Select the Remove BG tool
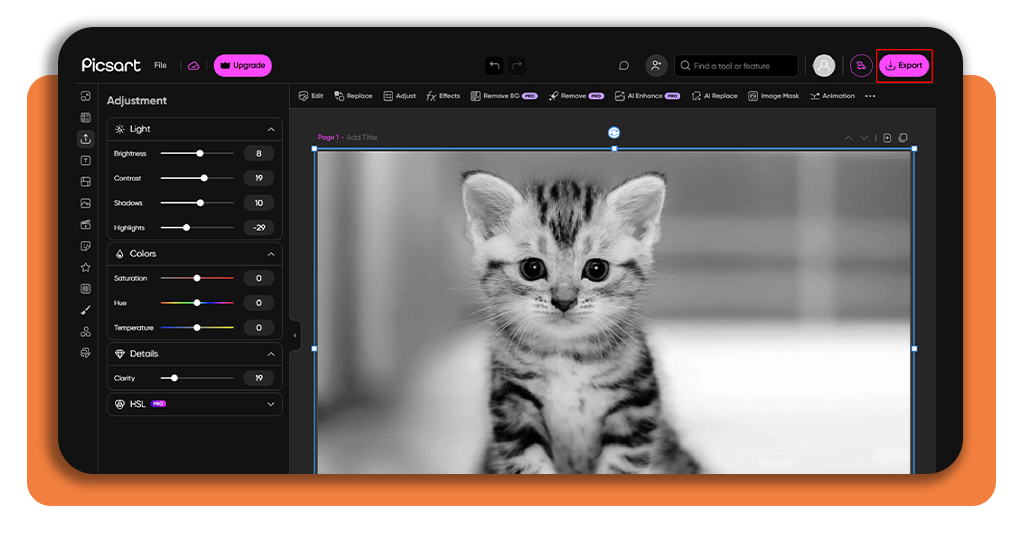Screen dimensions: 1024x536 (x=504, y=96)
